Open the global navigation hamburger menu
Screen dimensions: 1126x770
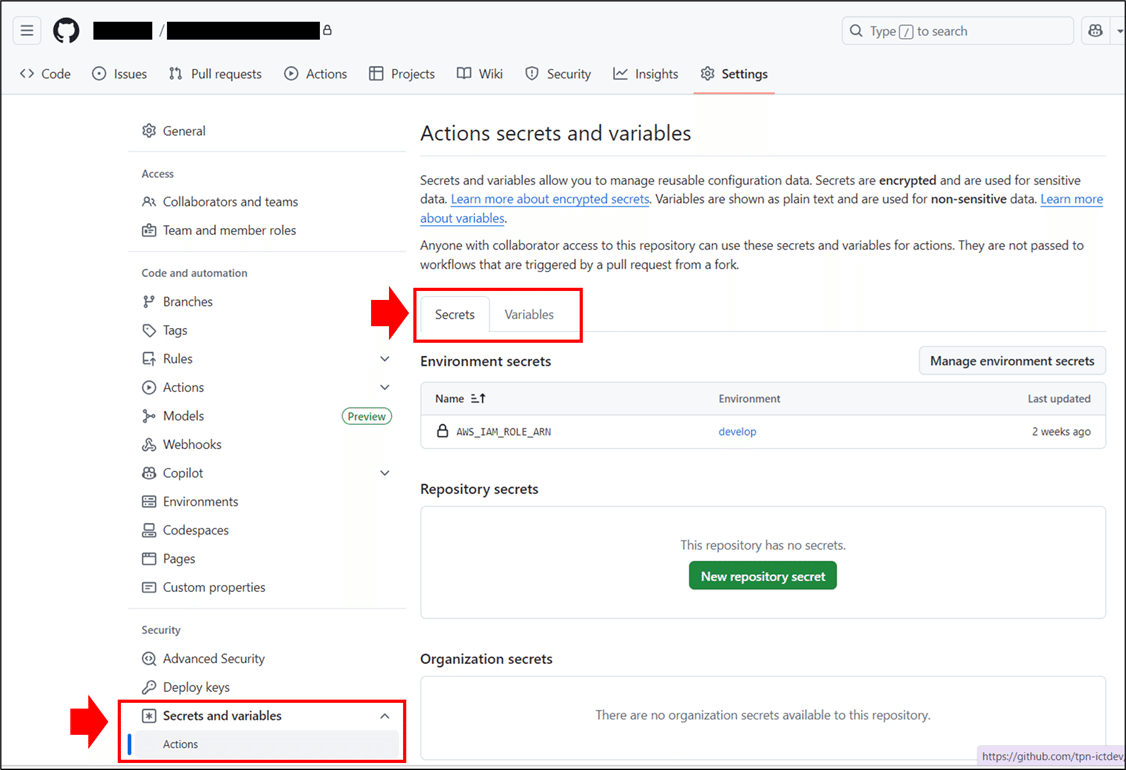coord(26,30)
